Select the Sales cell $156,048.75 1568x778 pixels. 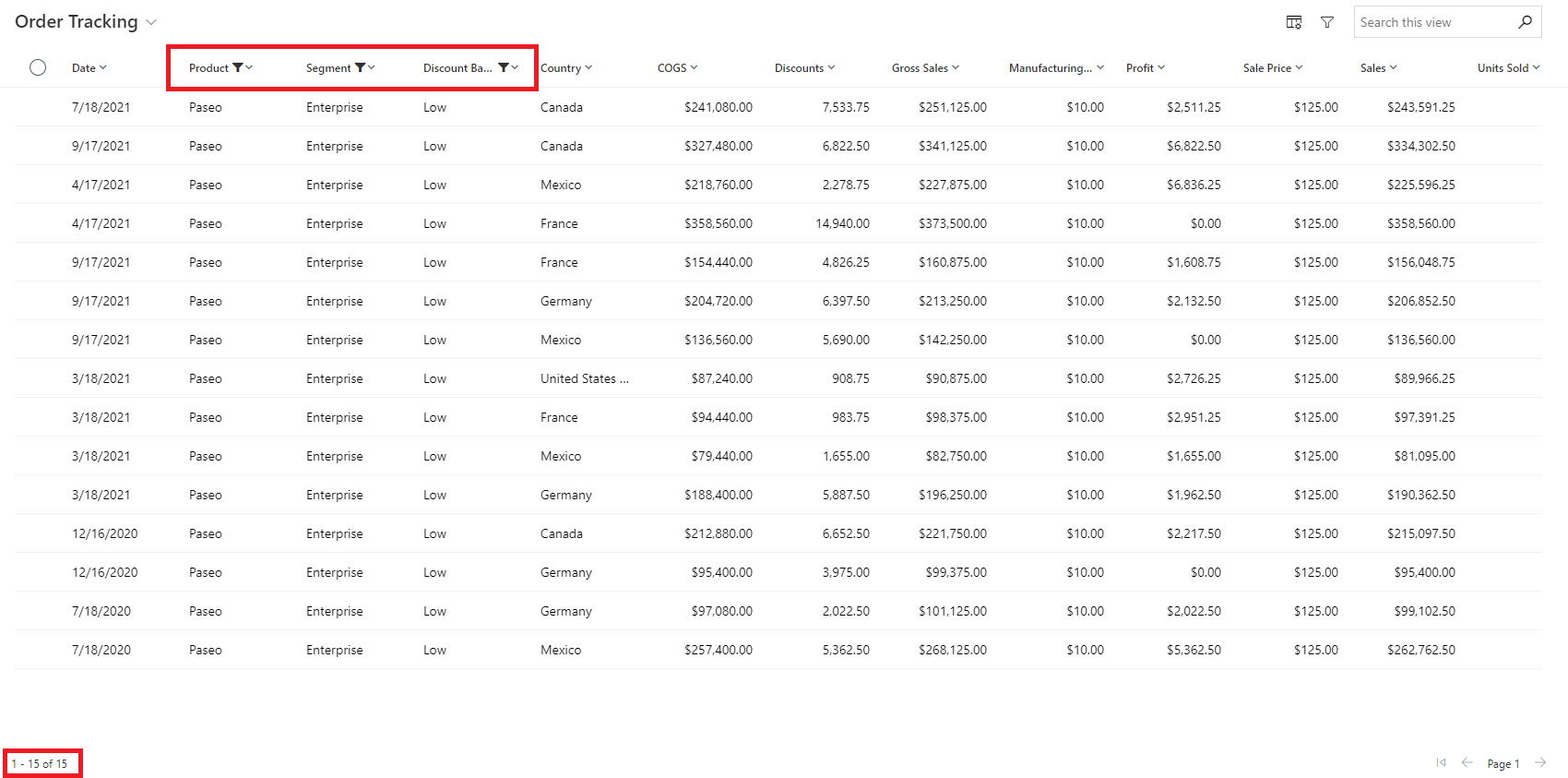(1421, 262)
